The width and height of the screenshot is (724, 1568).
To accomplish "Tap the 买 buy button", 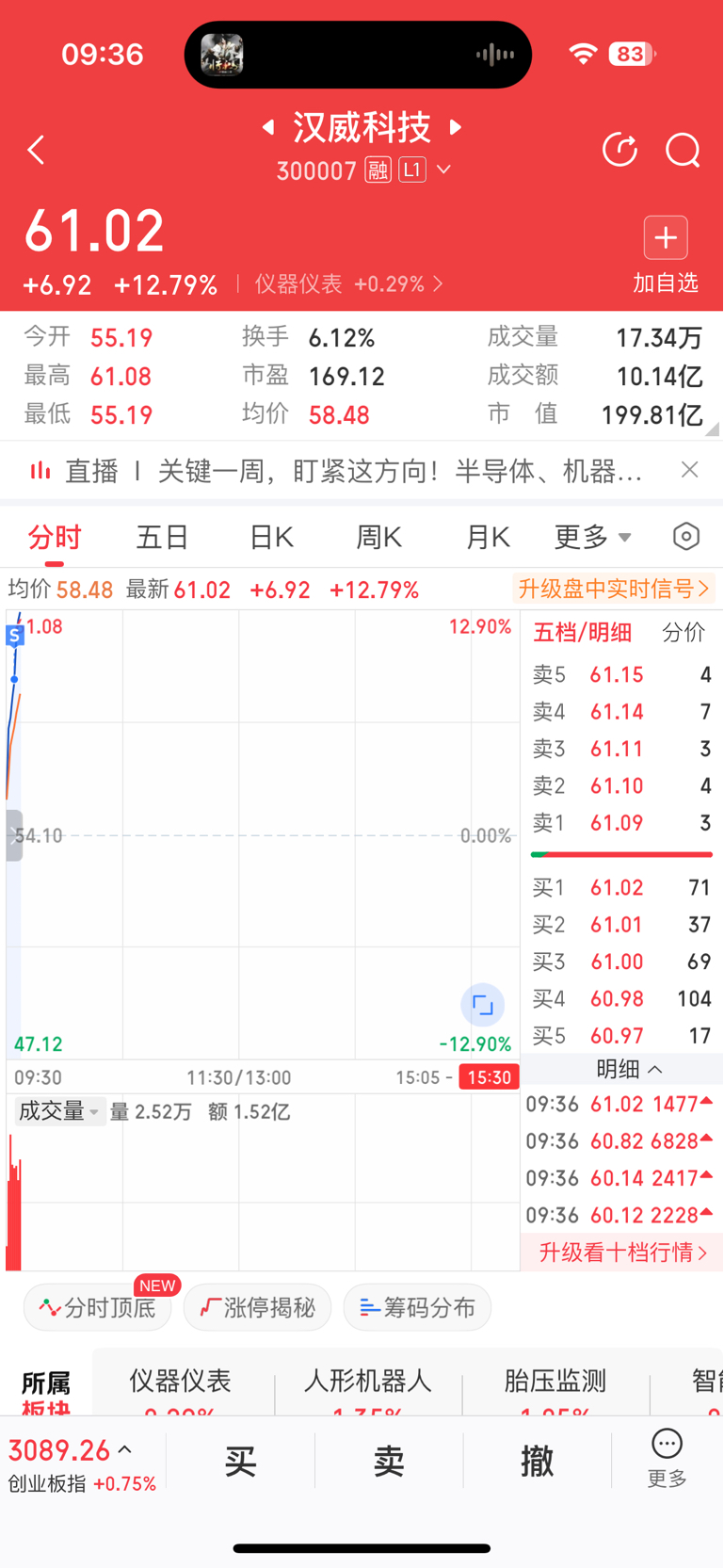I will tap(241, 1462).
